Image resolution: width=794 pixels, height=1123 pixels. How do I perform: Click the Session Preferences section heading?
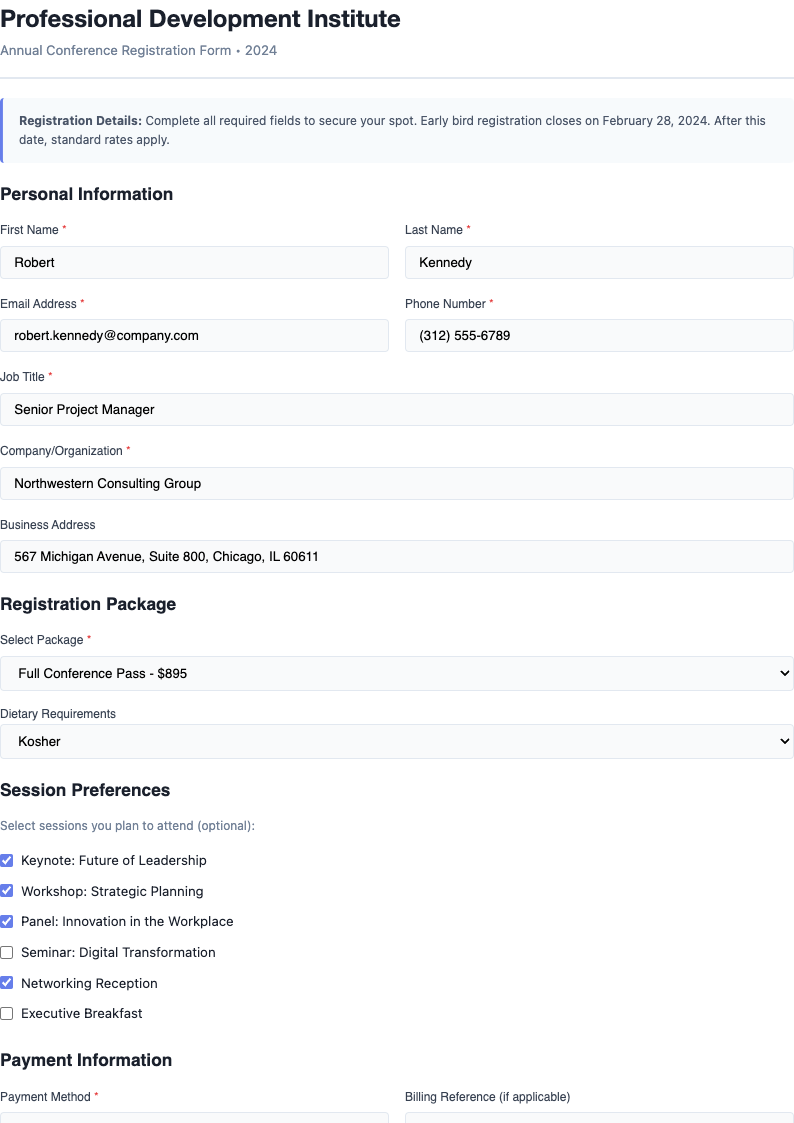pos(86,790)
